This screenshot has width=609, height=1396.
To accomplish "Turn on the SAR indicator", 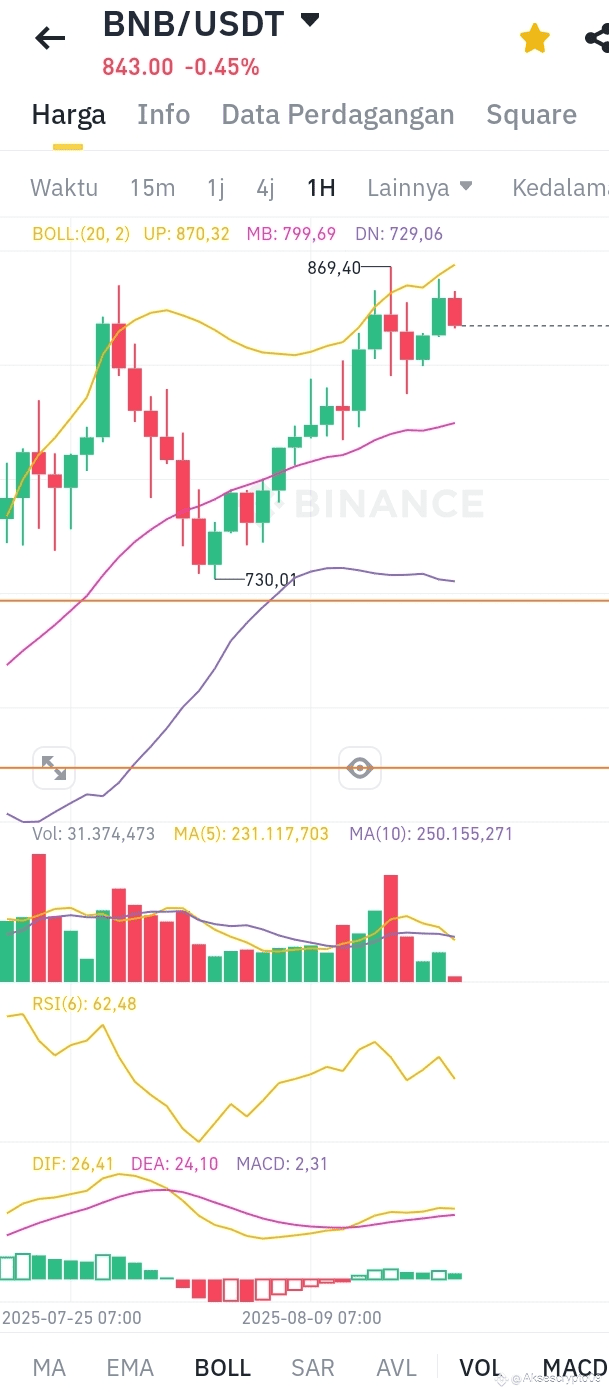I will tap(313, 1368).
